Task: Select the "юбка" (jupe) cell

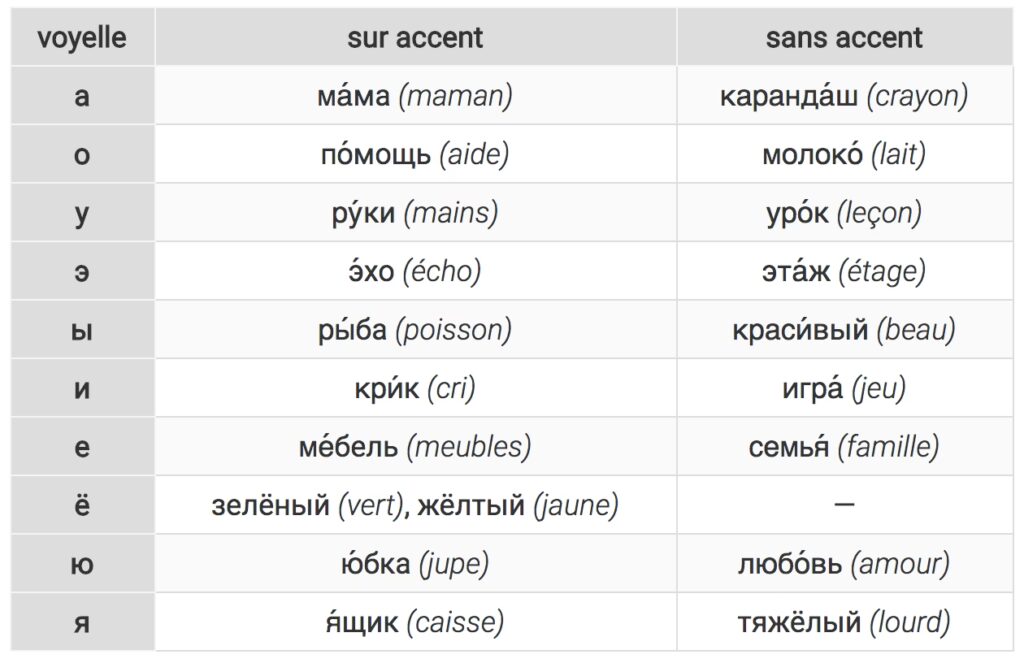Action: 415,564
